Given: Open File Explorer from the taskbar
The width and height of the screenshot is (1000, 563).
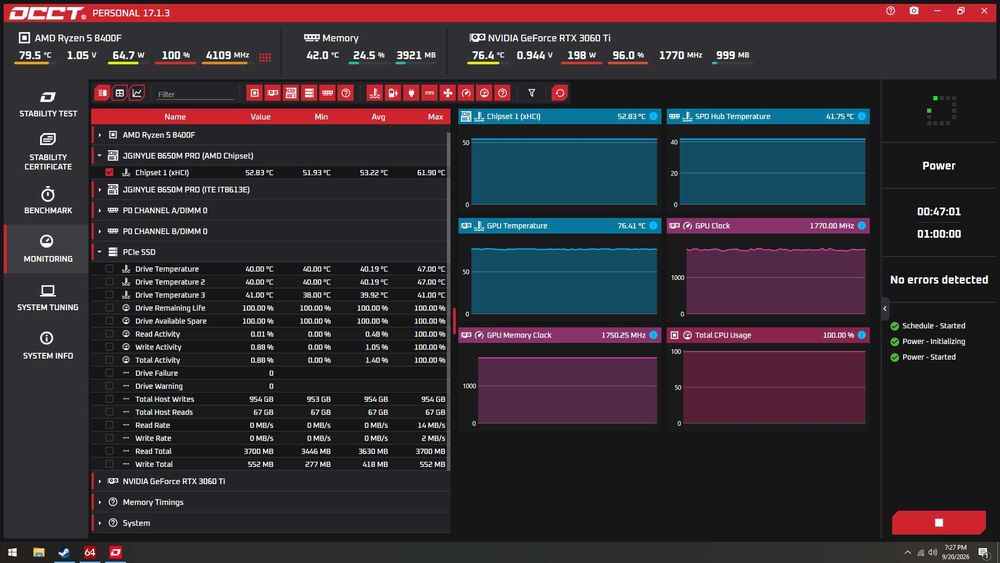Looking at the screenshot, I should [39, 552].
